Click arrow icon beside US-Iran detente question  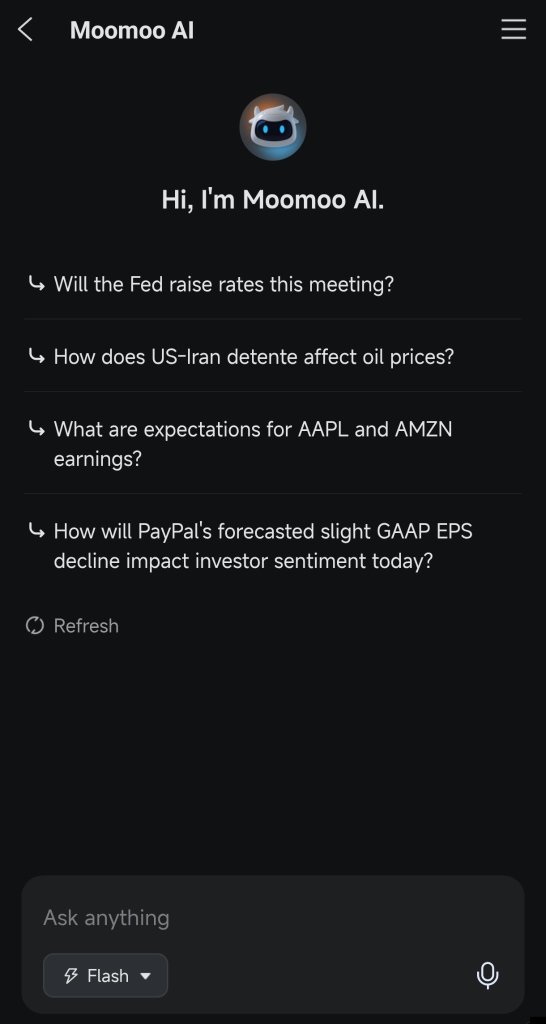[37, 356]
